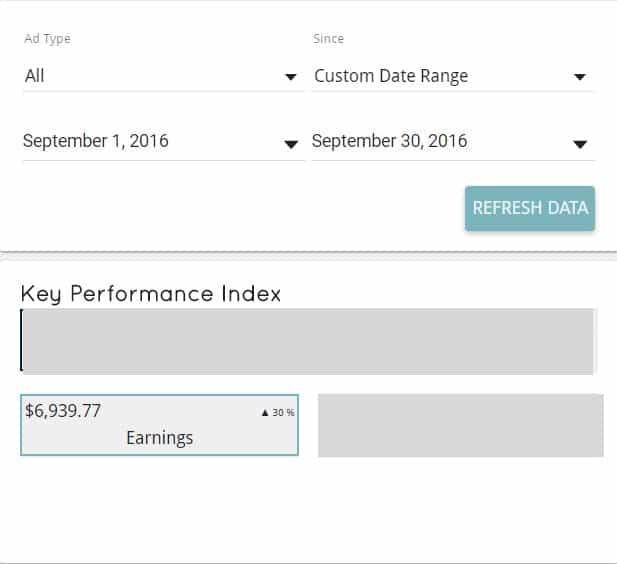This screenshot has width=617, height=564.
Task: Open the September 1, 2016 date arrow
Action: tap(291, 144)
